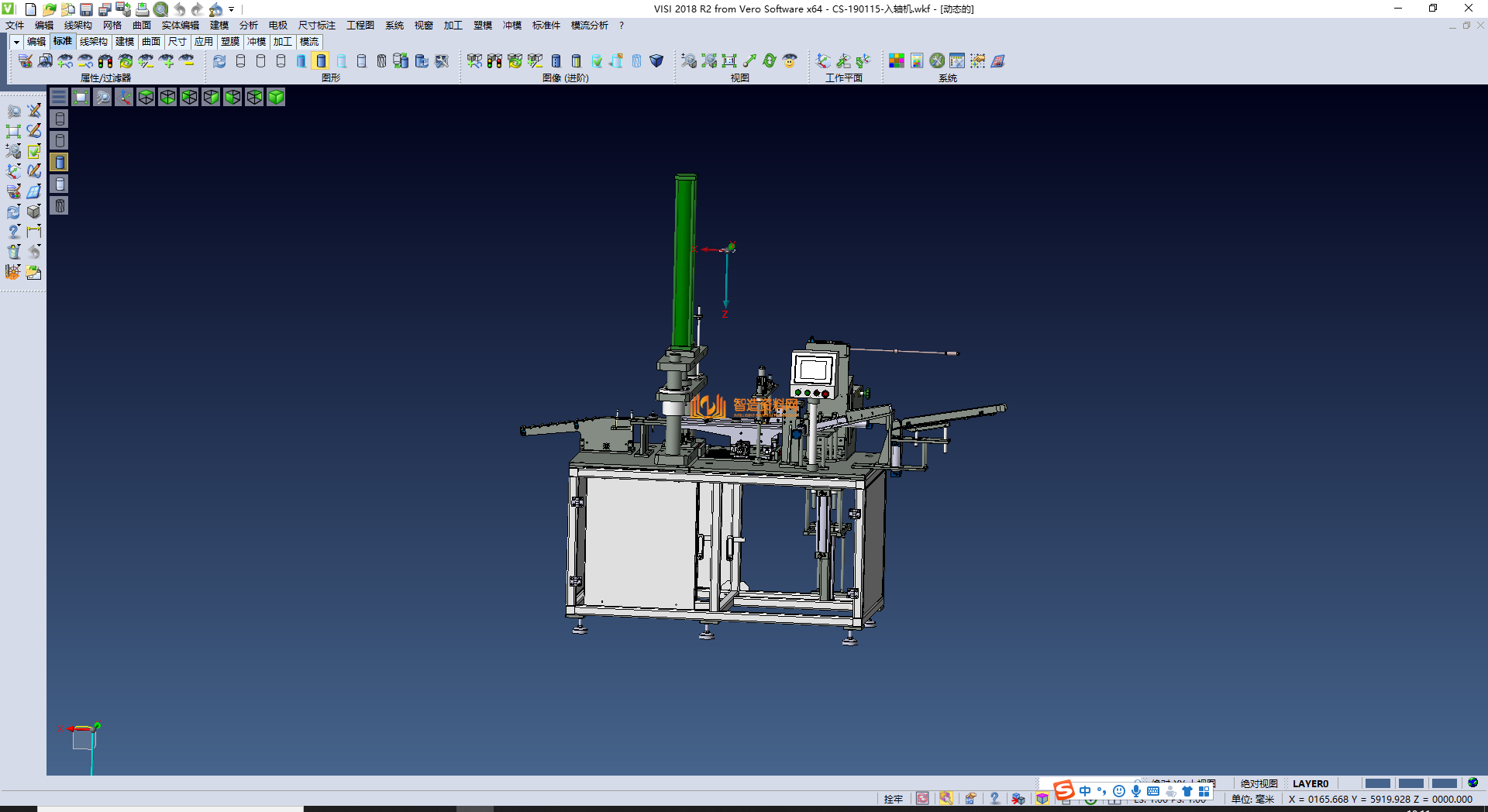Screen dimensions: 1488x812
Task: Open the 文件 menu
Action: (15, 26)
